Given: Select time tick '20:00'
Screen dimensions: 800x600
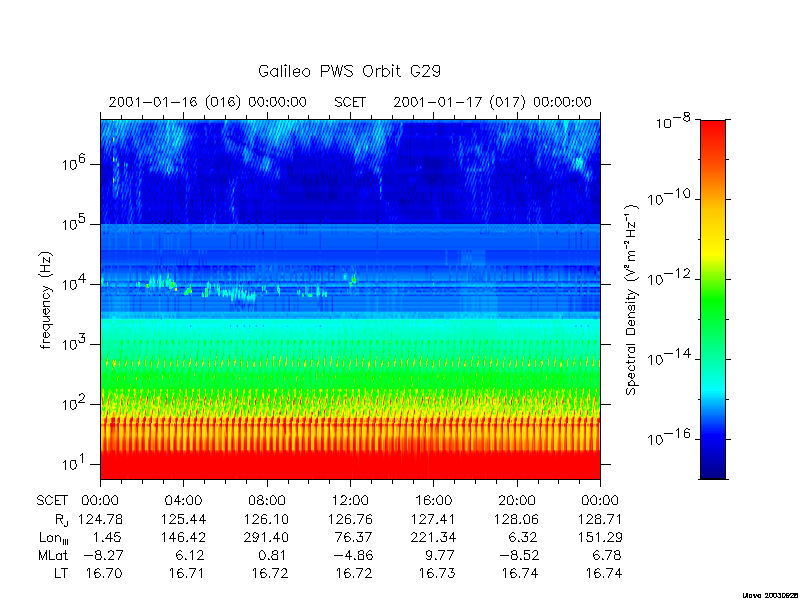Looking at the screenshot, I should click(517, 501).
